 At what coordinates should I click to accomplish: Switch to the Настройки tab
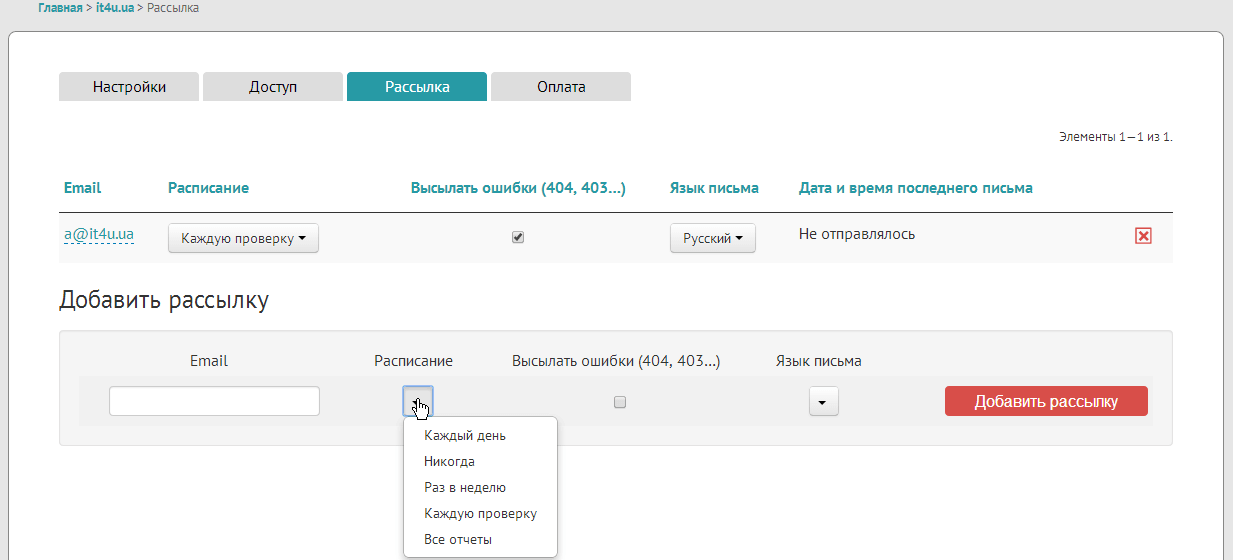tap(129, 87)
